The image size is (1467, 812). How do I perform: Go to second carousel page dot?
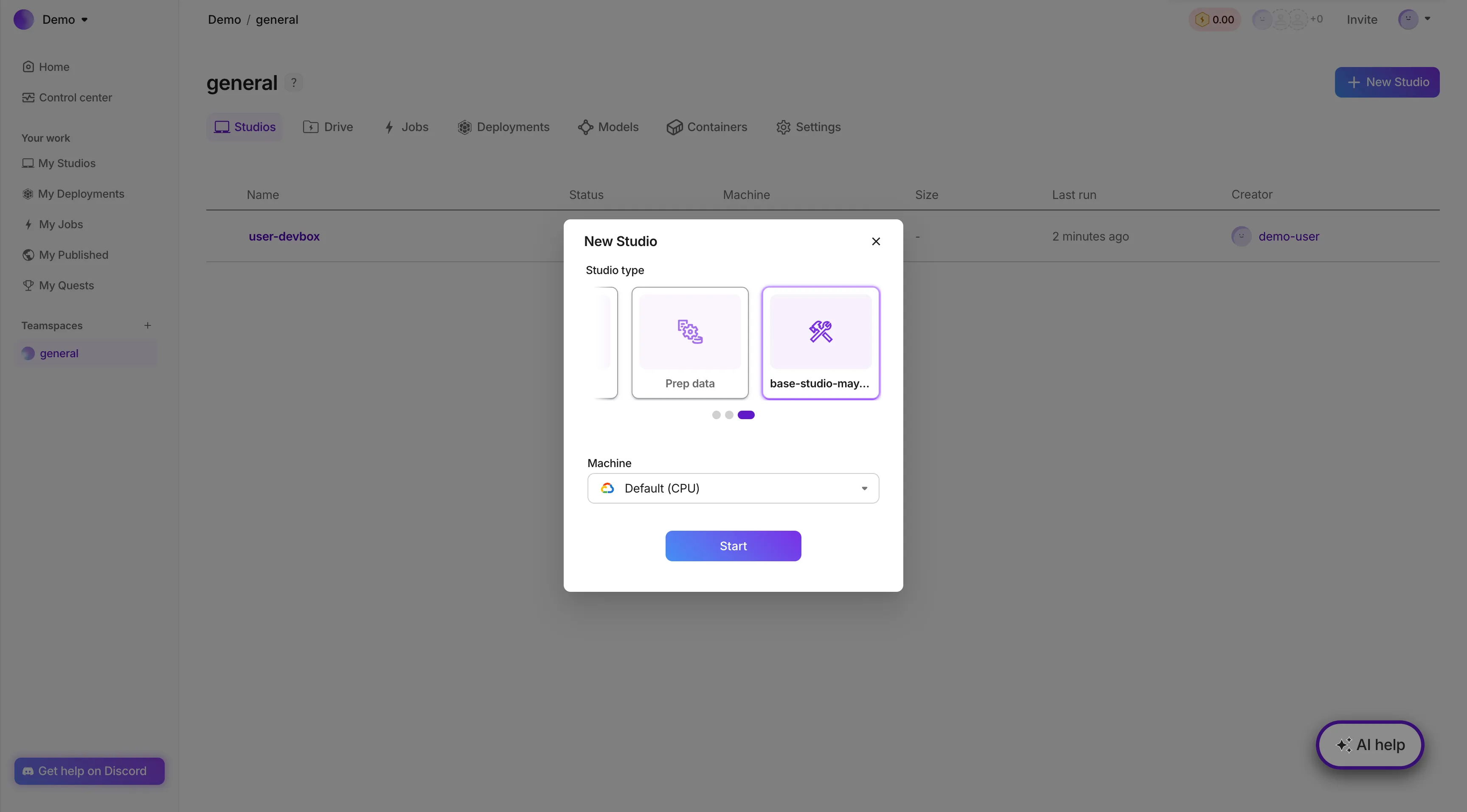click(729, 415)
